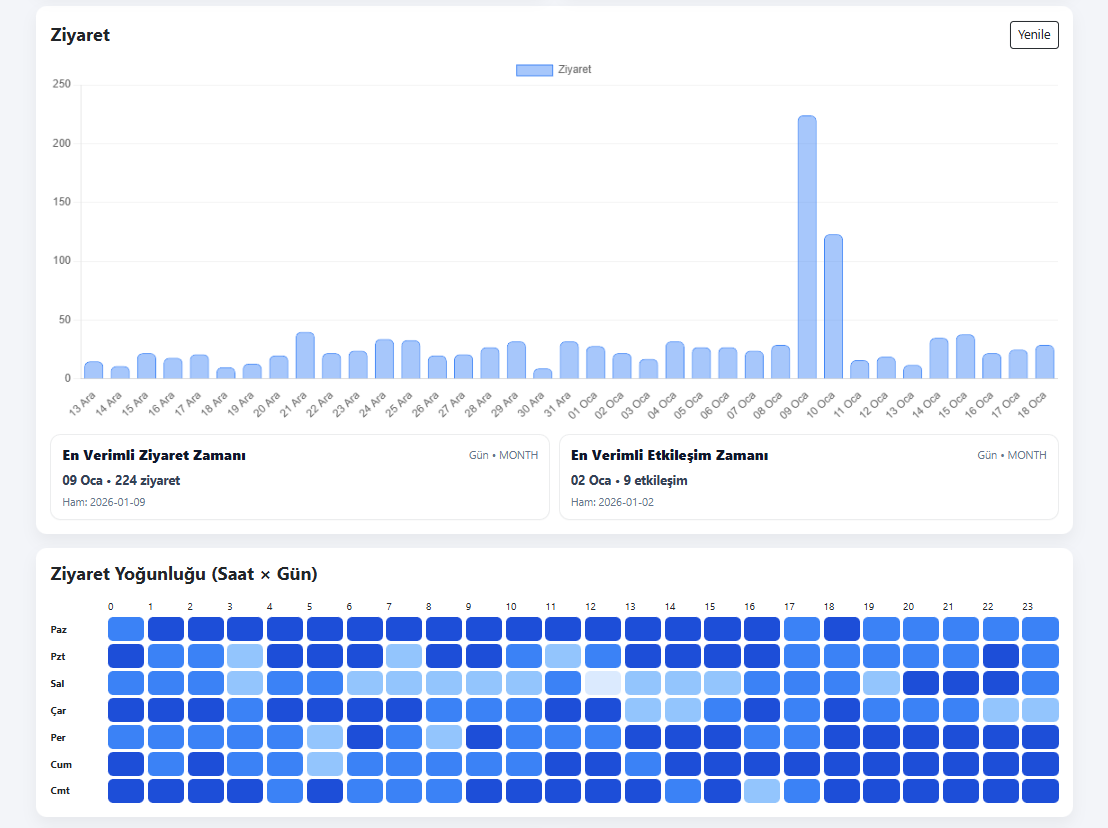The height and width of the screenshot is (828, 1108).
Task: Click the 02 Oca 9 etkileşim text
Action: (629, 480)
